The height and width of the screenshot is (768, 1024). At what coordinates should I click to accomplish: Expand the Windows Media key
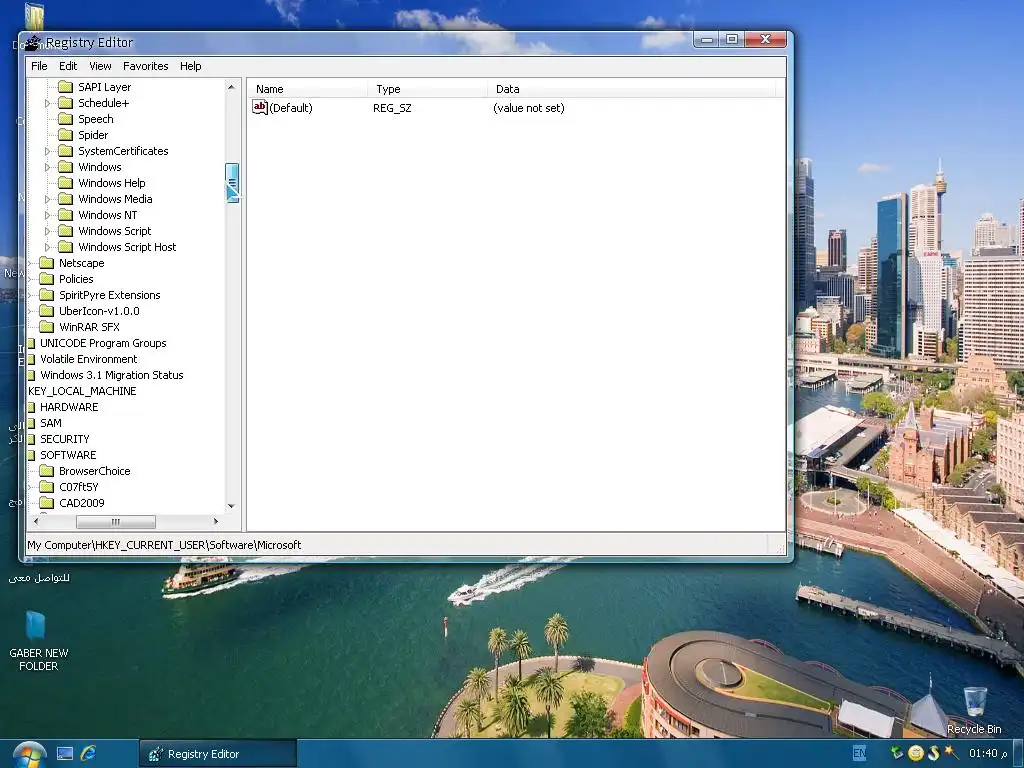[47, 199]
